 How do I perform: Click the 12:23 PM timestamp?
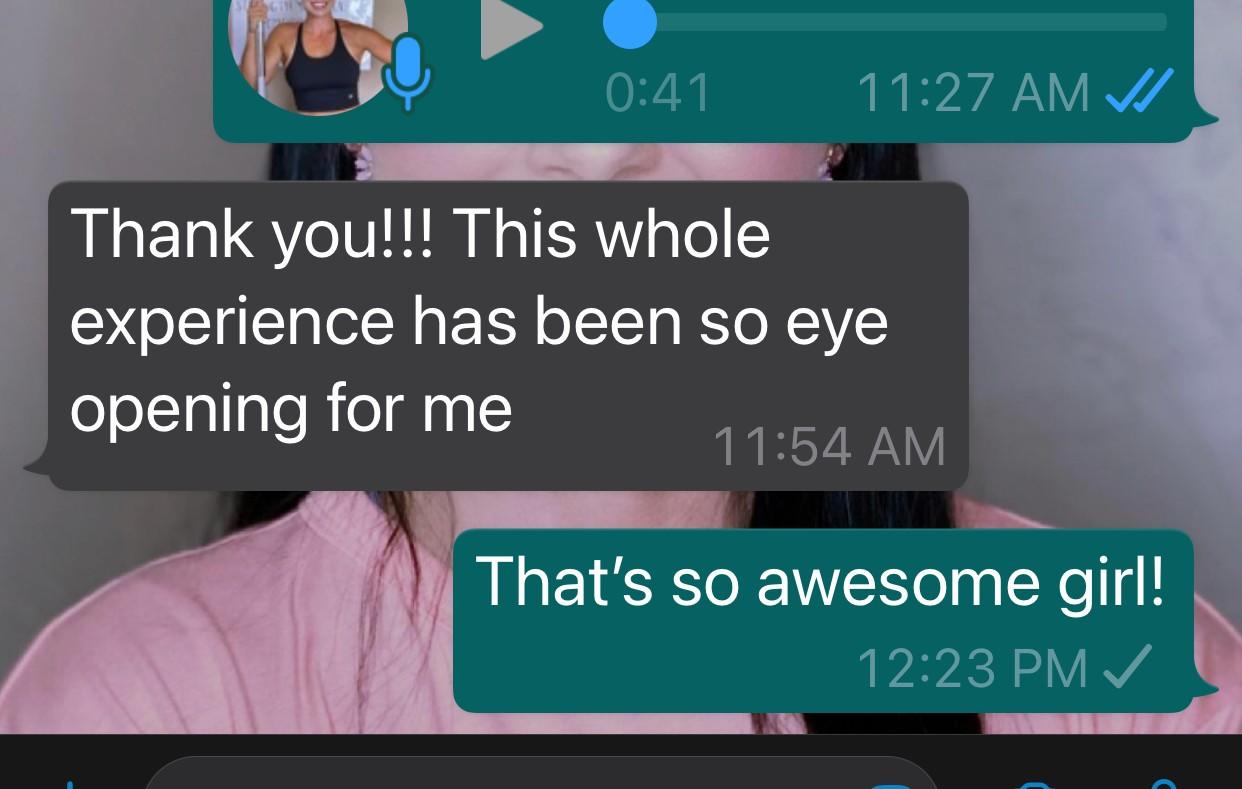[972, 668]
